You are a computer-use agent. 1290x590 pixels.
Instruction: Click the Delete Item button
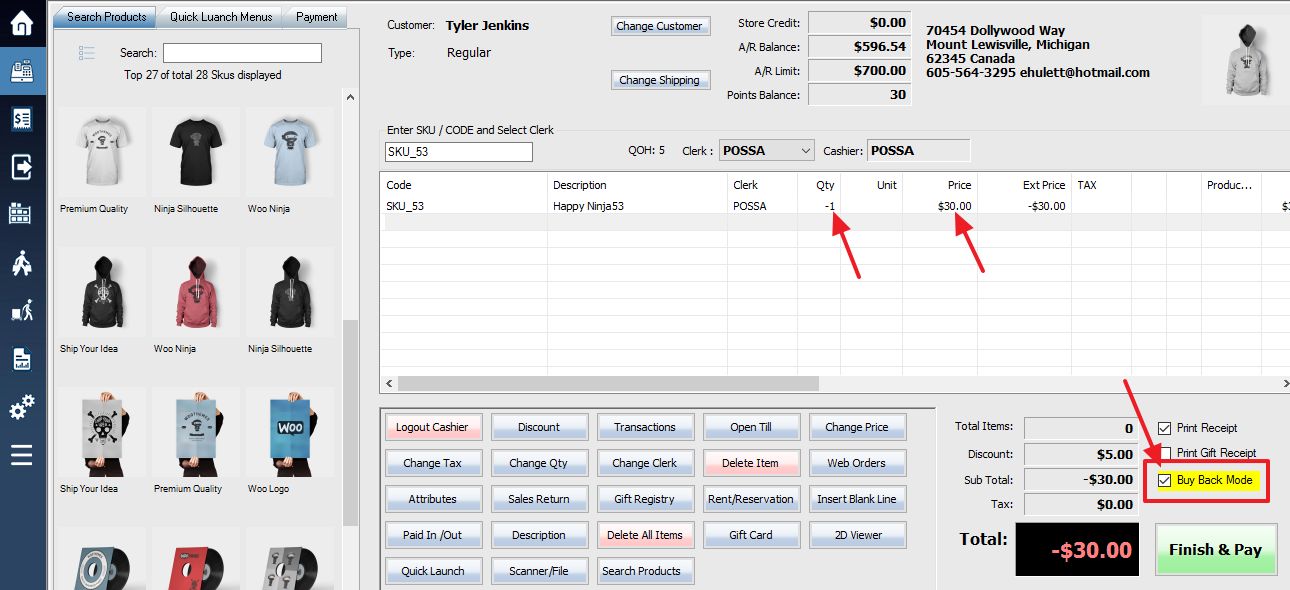pos(751,463)
